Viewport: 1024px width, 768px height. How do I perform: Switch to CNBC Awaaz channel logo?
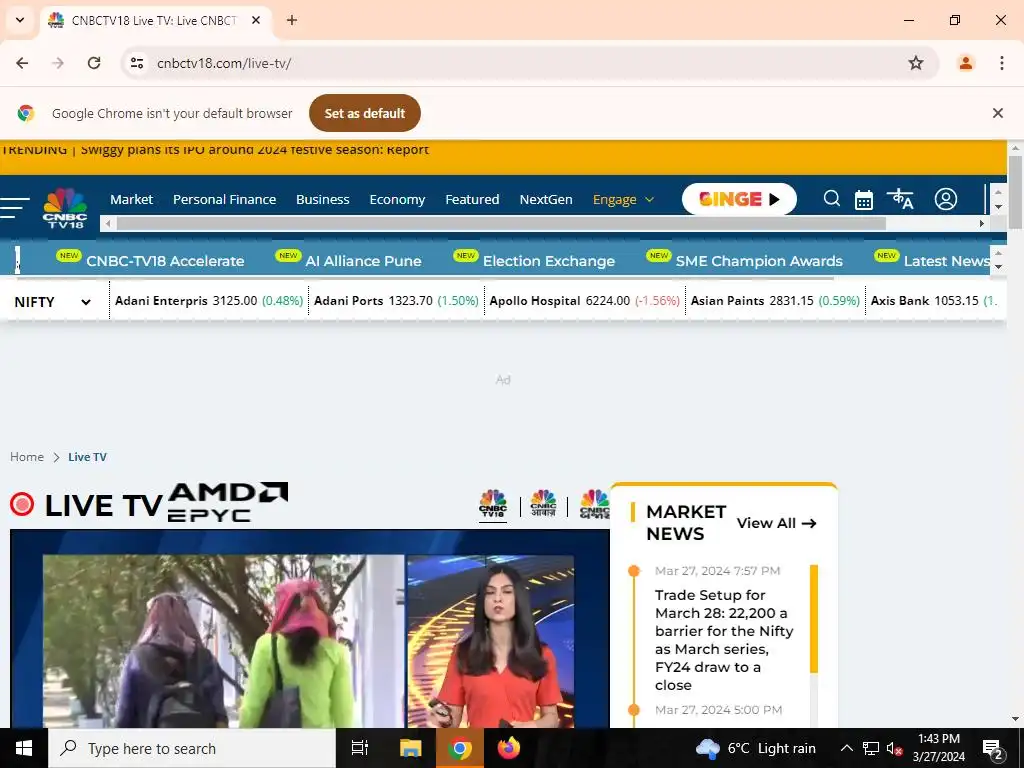[x=543, y=505]
